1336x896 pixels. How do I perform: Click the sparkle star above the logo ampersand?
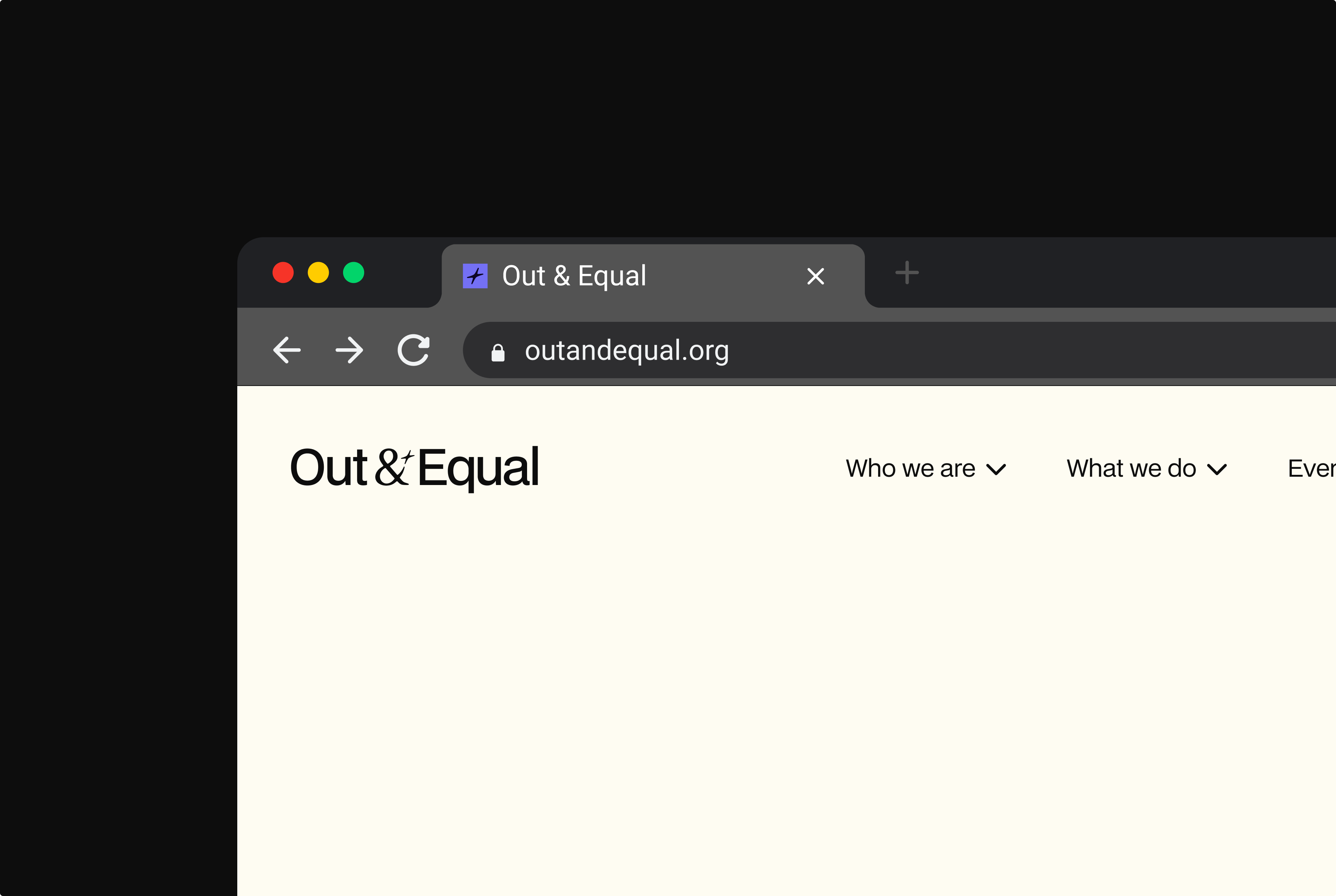pos(407,457)
